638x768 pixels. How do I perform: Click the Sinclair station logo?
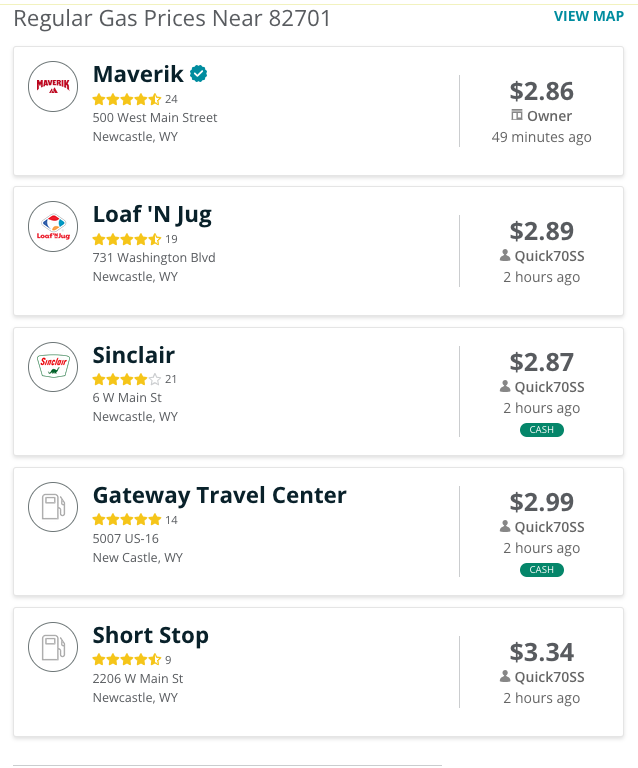point(53,367)
